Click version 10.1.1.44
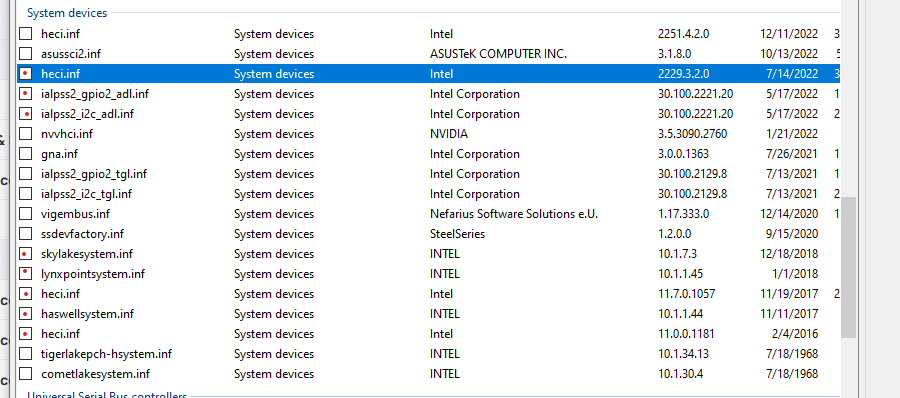The width and height of the screenshot is (900, 398). pyautogui.click(x=680, y=314)
